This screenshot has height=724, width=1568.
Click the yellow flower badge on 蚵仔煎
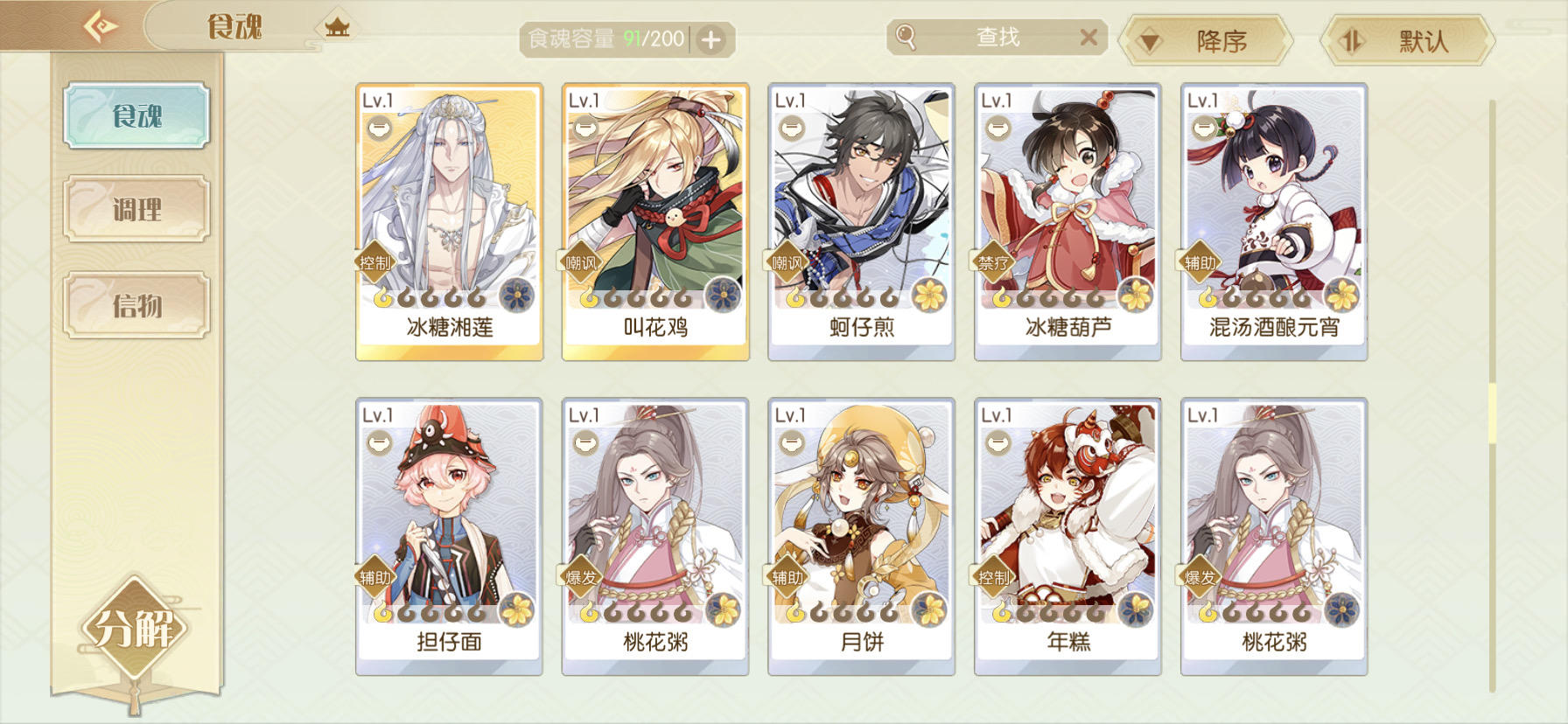click(929, 296)
